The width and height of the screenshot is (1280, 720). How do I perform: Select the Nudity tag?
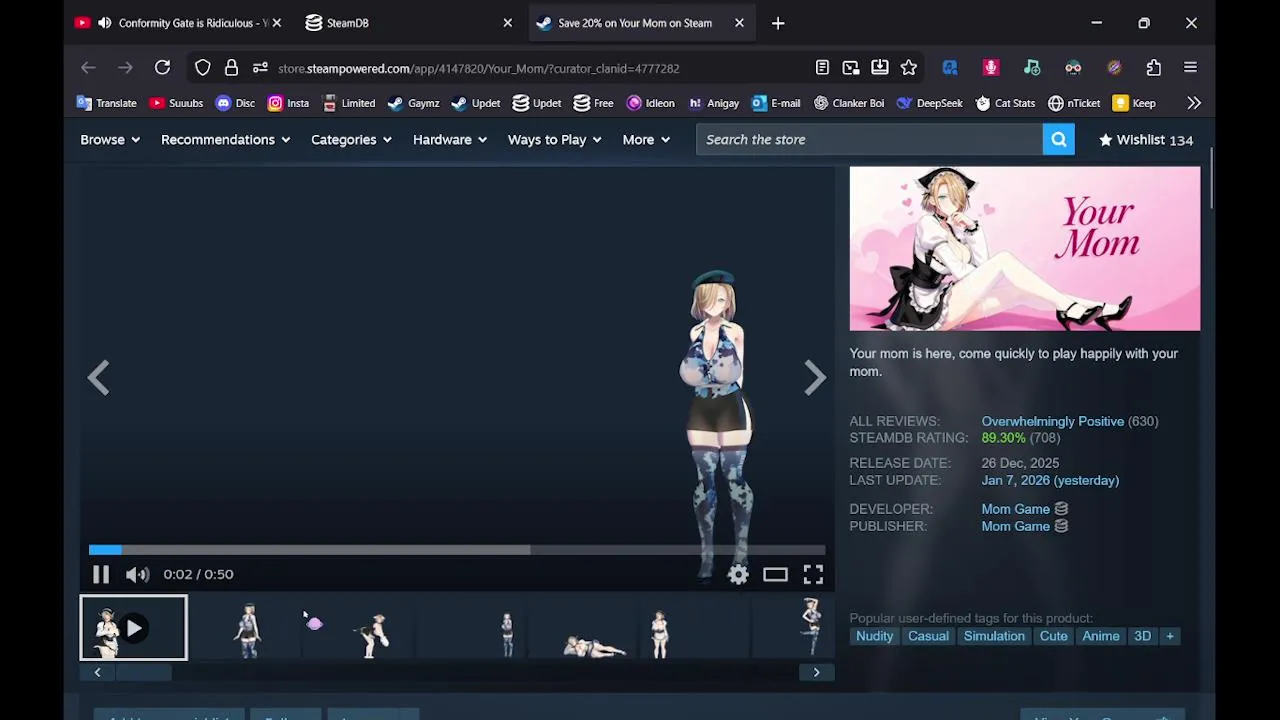pyautogui.click(x=874, y=636)
